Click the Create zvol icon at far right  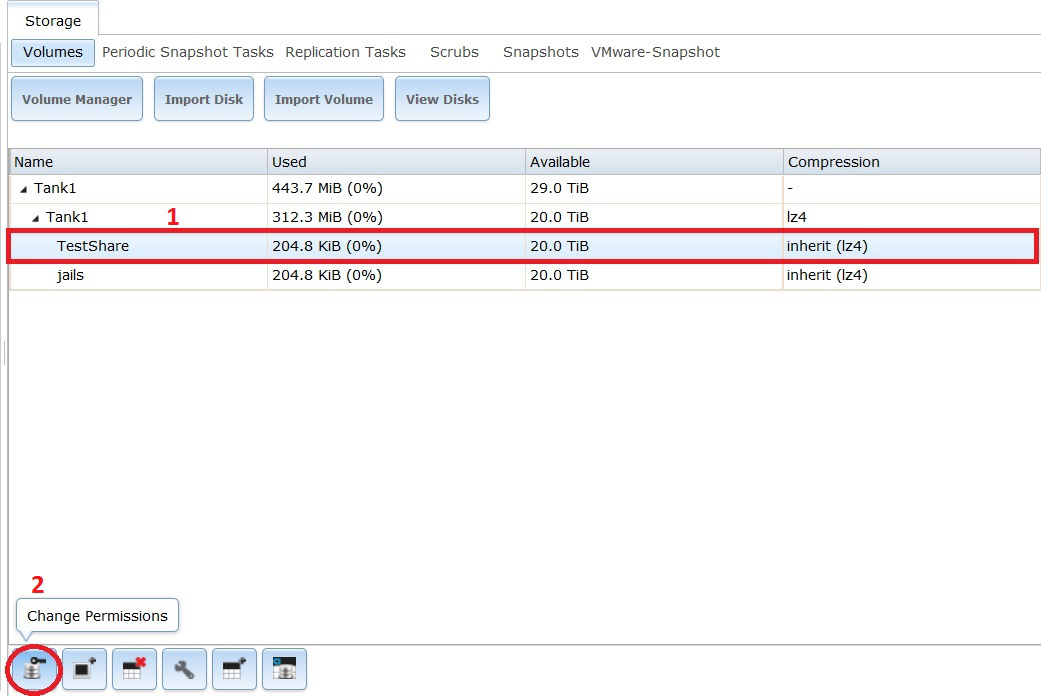[x=284, y=670]
